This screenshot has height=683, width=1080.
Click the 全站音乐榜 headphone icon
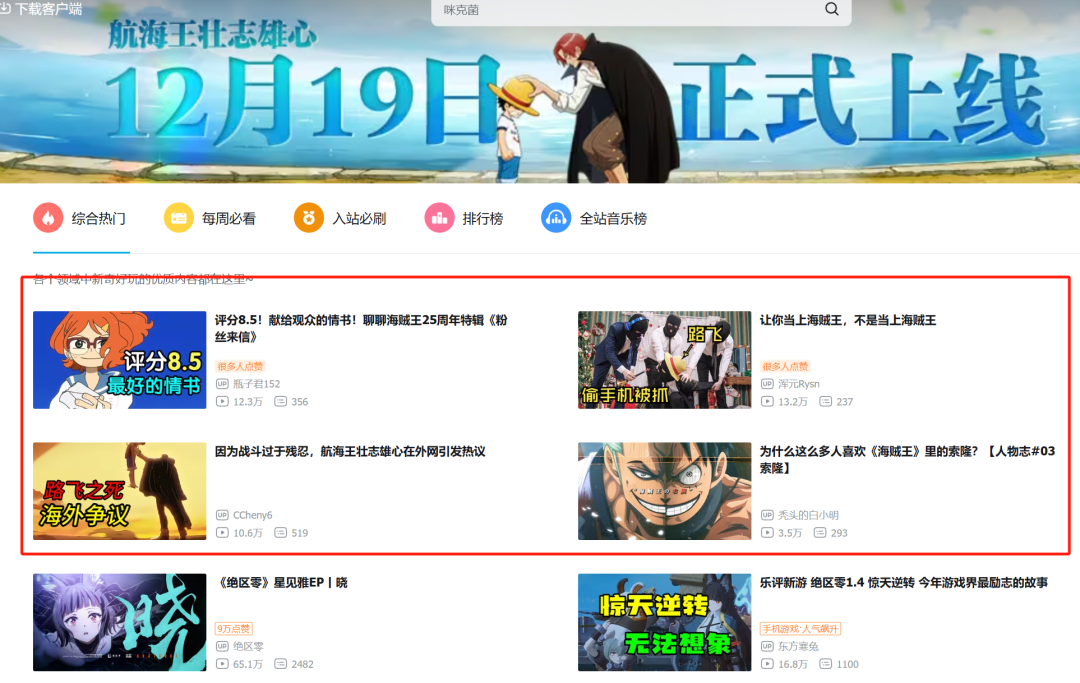(556, 217)
